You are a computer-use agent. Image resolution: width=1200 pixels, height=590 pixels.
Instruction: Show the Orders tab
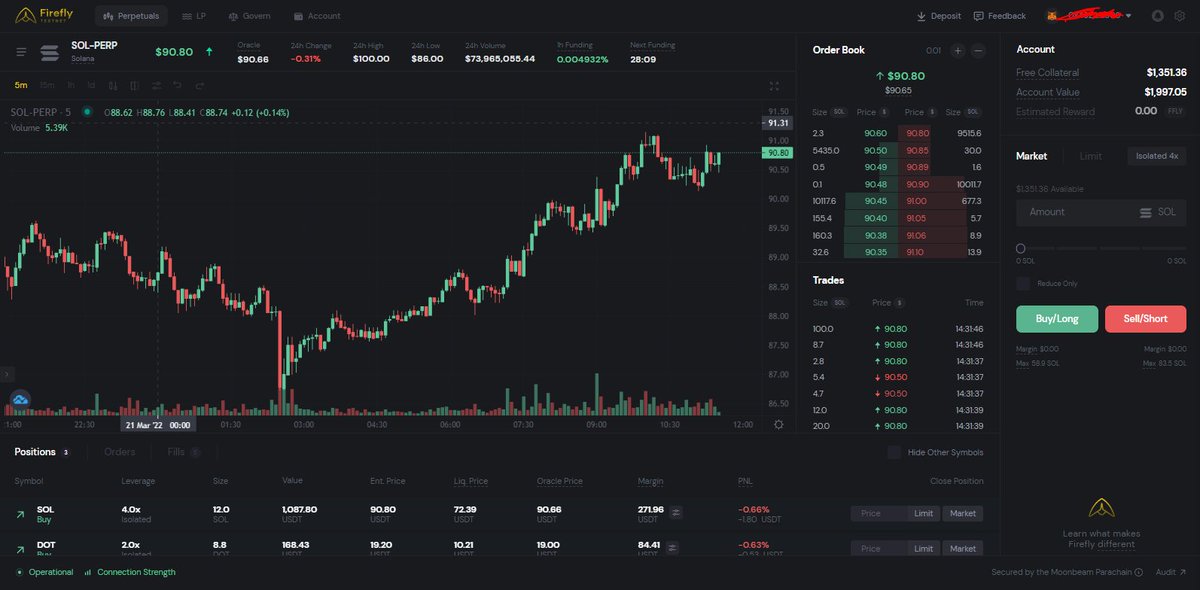[120, 452]
